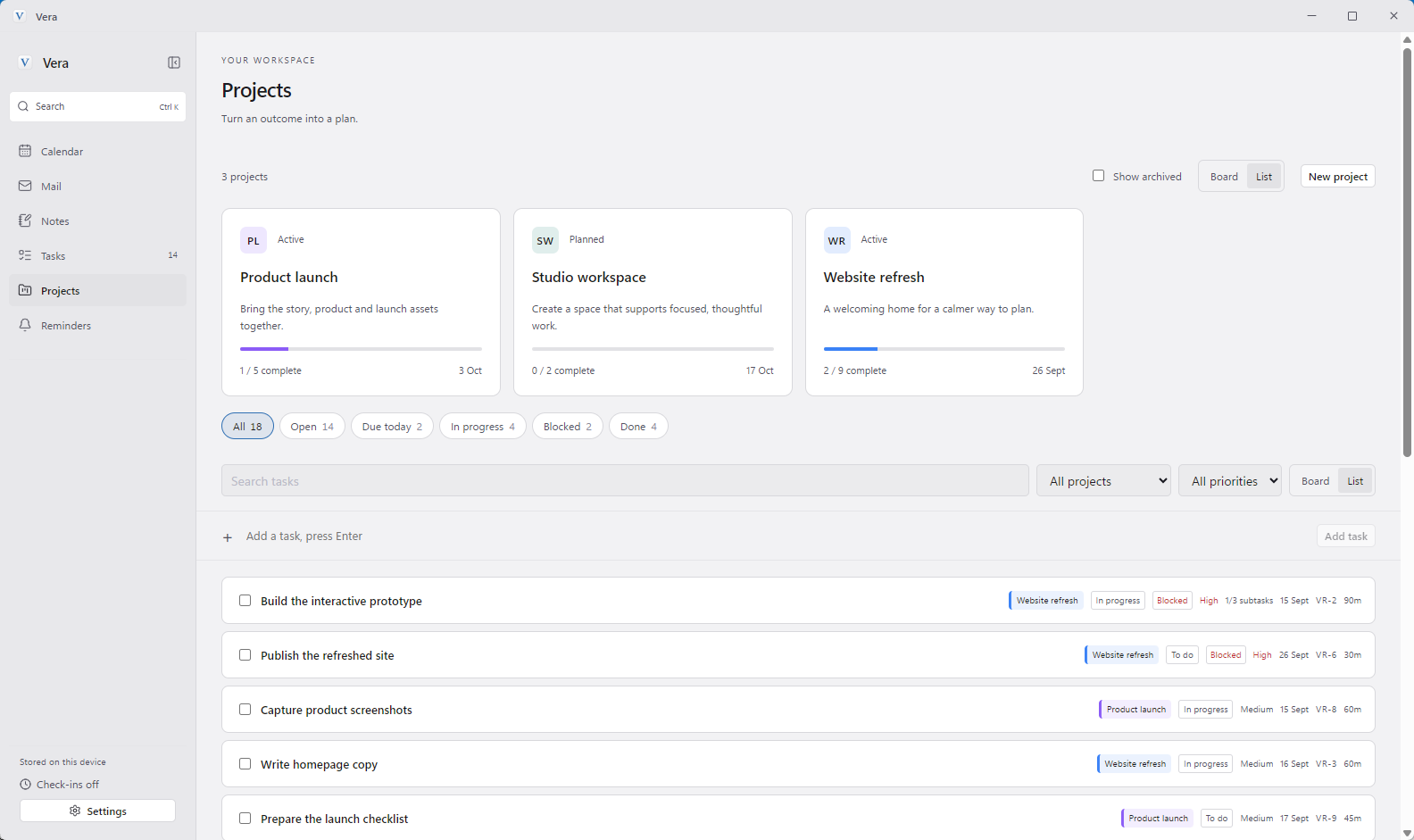Collapse the sidebar panel icon
The image size is (1414, 840).
coord(174,62)
